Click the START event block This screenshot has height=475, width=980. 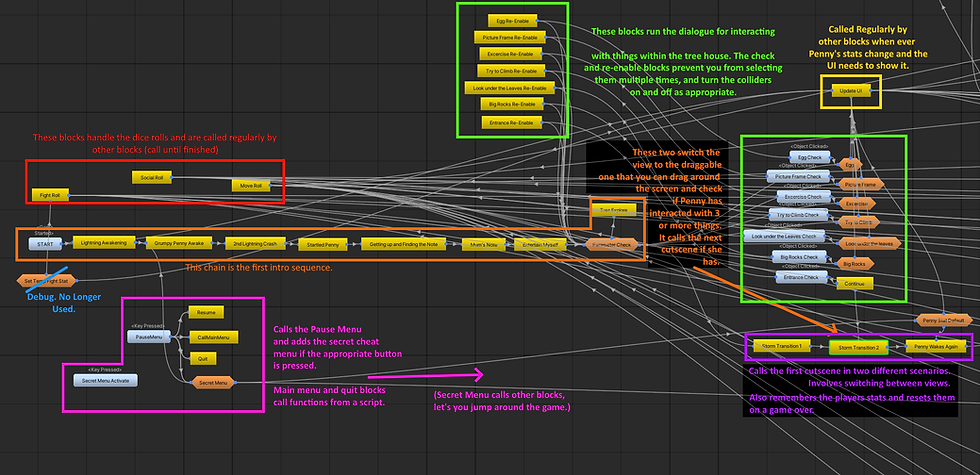pyautogui.click(x=46, y=244)
